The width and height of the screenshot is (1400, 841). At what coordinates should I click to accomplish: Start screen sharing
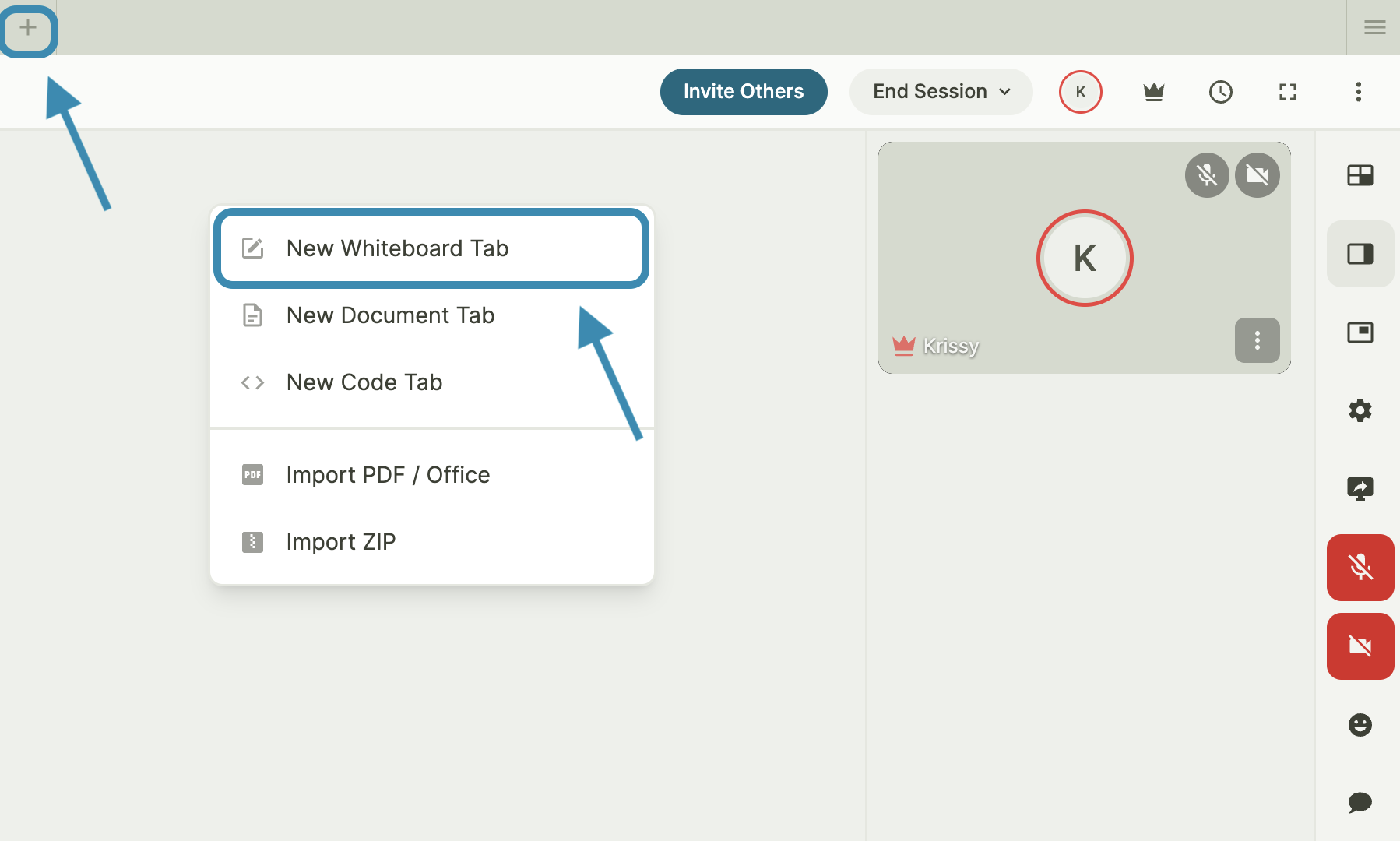pos(1360,489)
